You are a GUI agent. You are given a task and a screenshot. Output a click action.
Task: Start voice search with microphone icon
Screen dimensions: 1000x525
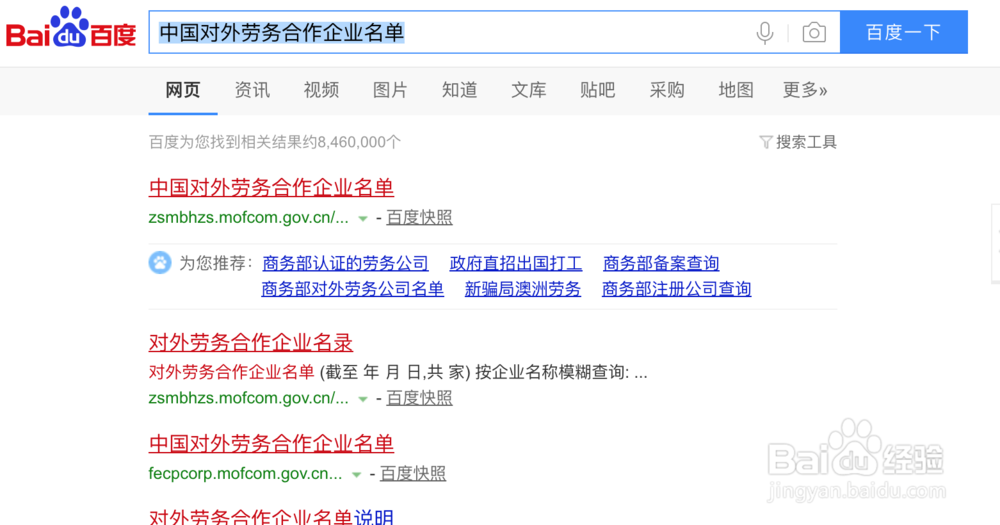point(765,33)
